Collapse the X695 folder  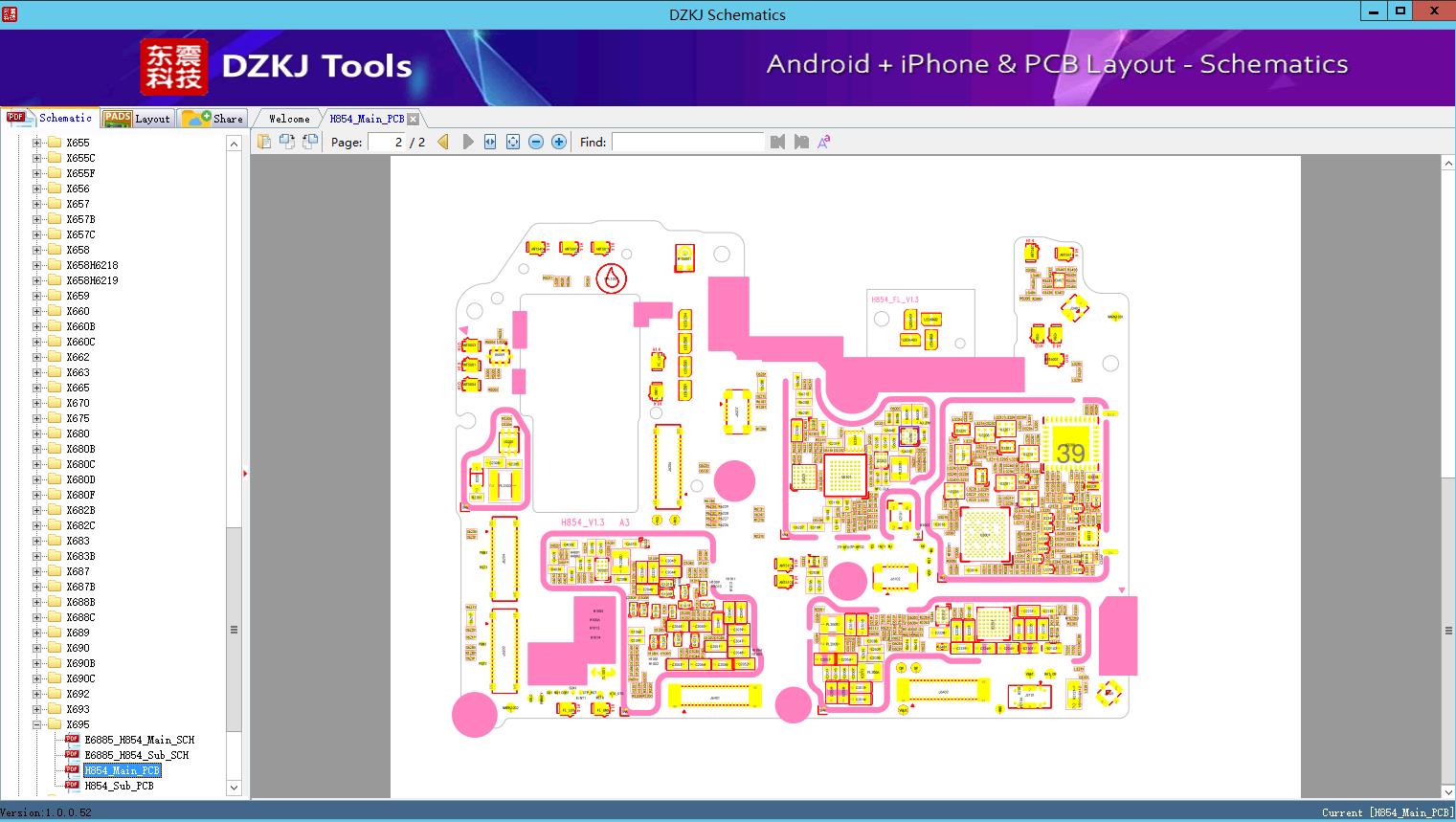click(x=36, y=724)
